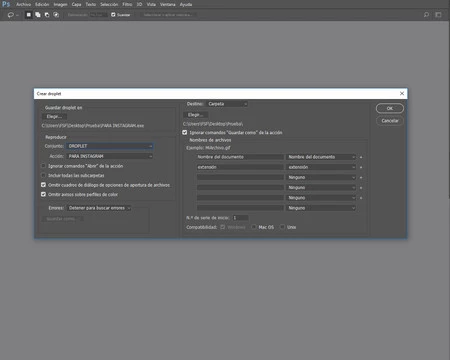
Task: Click Elegir under Guardar droplet en
Action: pos(54,117)
